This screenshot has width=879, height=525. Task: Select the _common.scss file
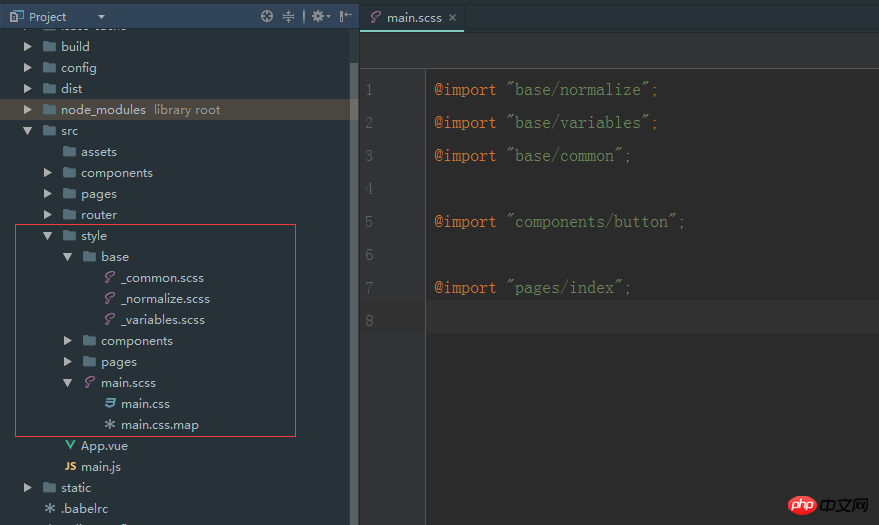[x=162, y=278]
